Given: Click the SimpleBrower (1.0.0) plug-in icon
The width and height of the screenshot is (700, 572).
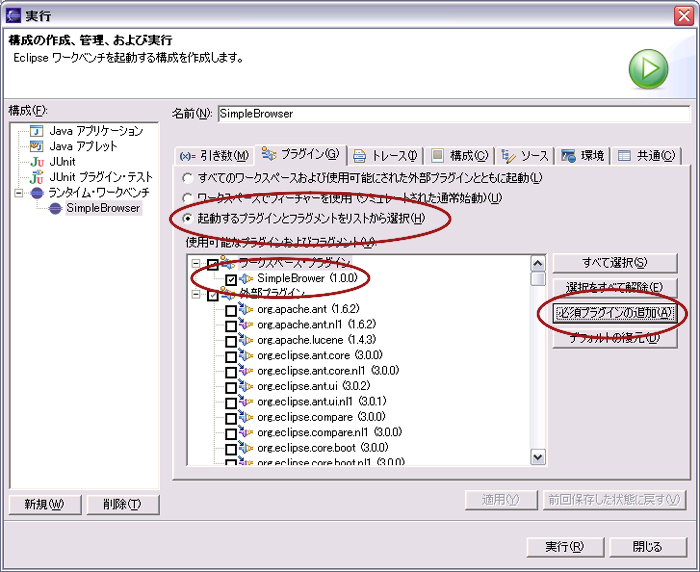Looking at the screenshot, I should pos(246,279).
